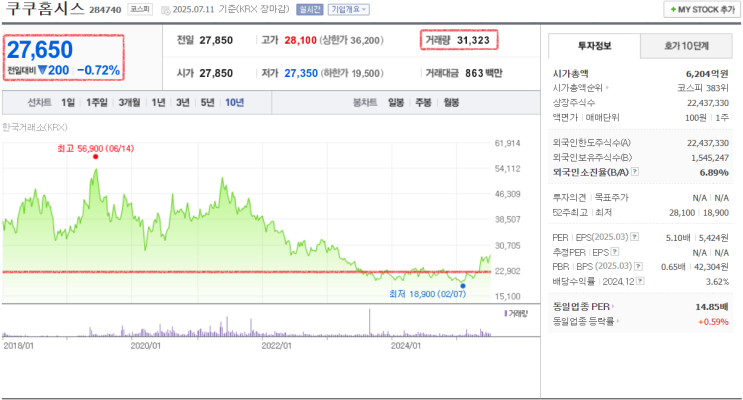
Task: Select the 1주일 line chart period
Action: (x=97, y=102)
